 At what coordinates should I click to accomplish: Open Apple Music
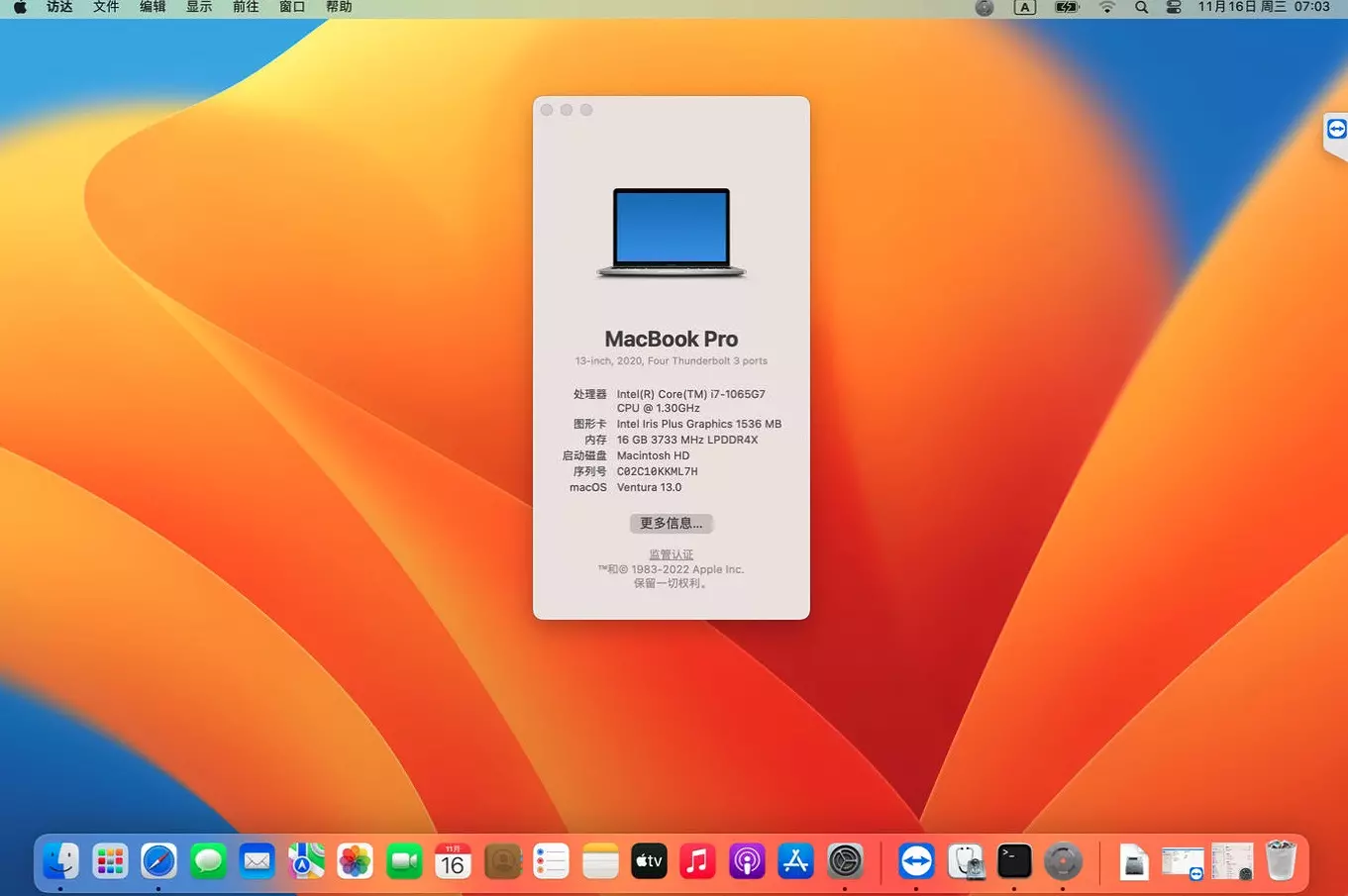click(x=697, y=860)
